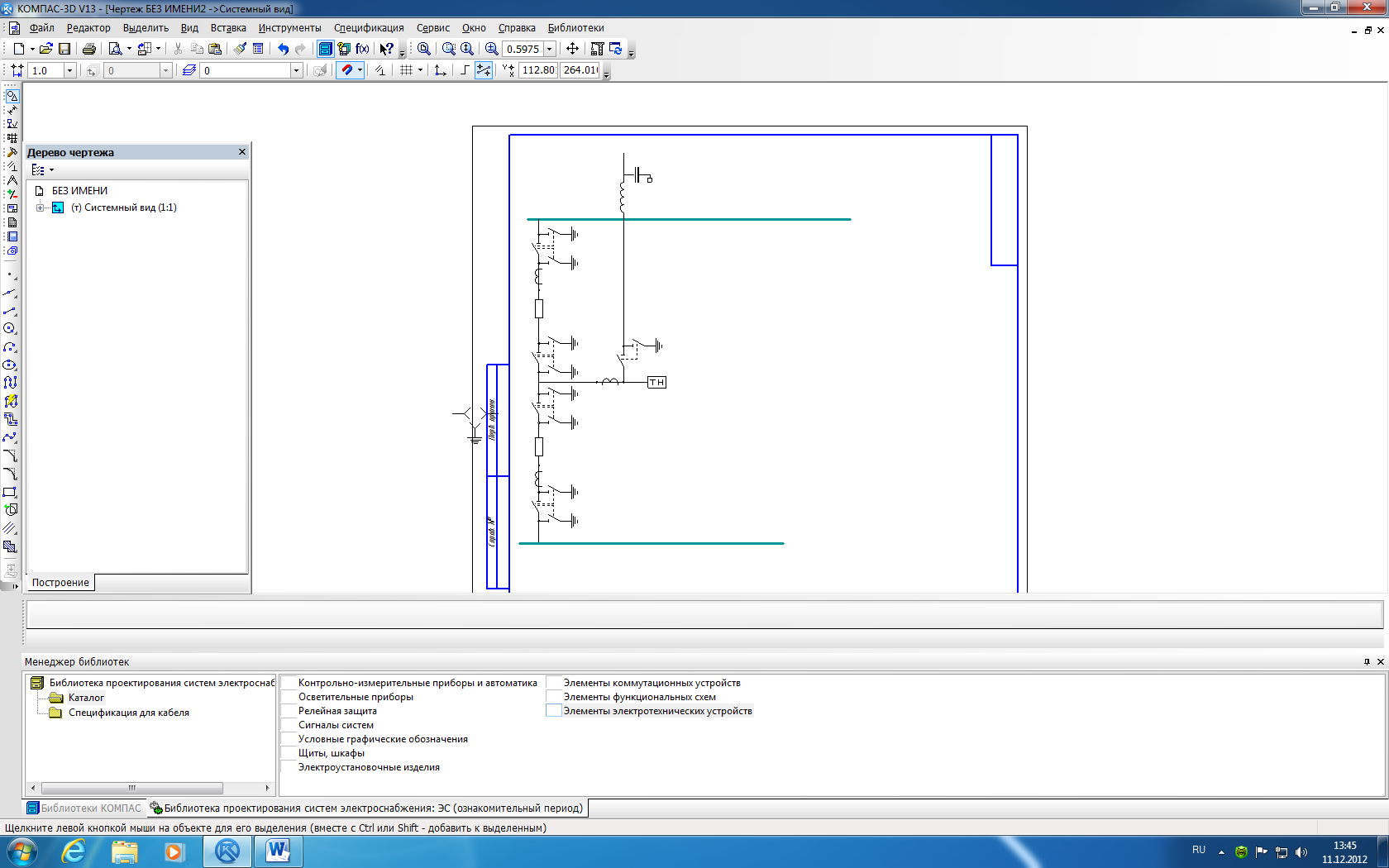Select Спецификация для кабеля folder
Screen dimensions: 1389x868
coord(128,713)
